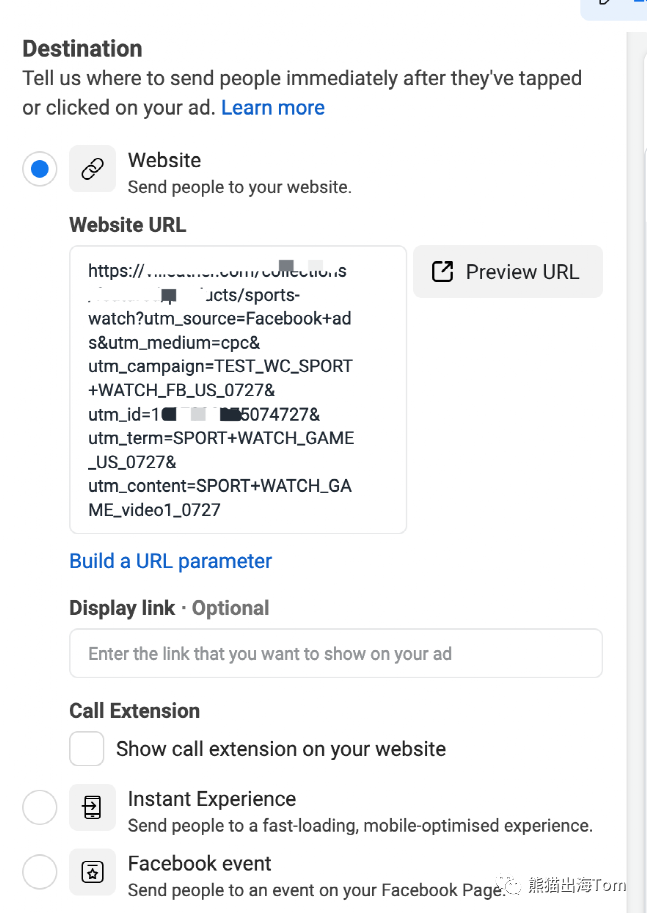The width and height of the screenshot is (647, 913).
Task: Open the Learn more link
Action: 272,108
